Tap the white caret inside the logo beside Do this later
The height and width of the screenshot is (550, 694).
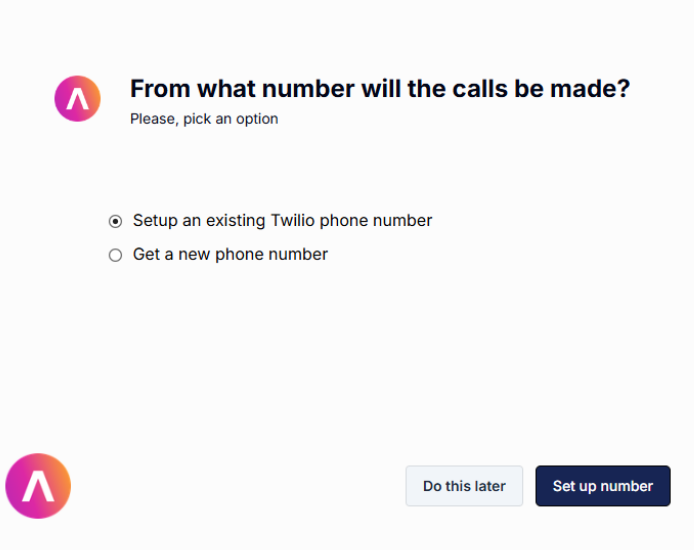click(38, 486)
